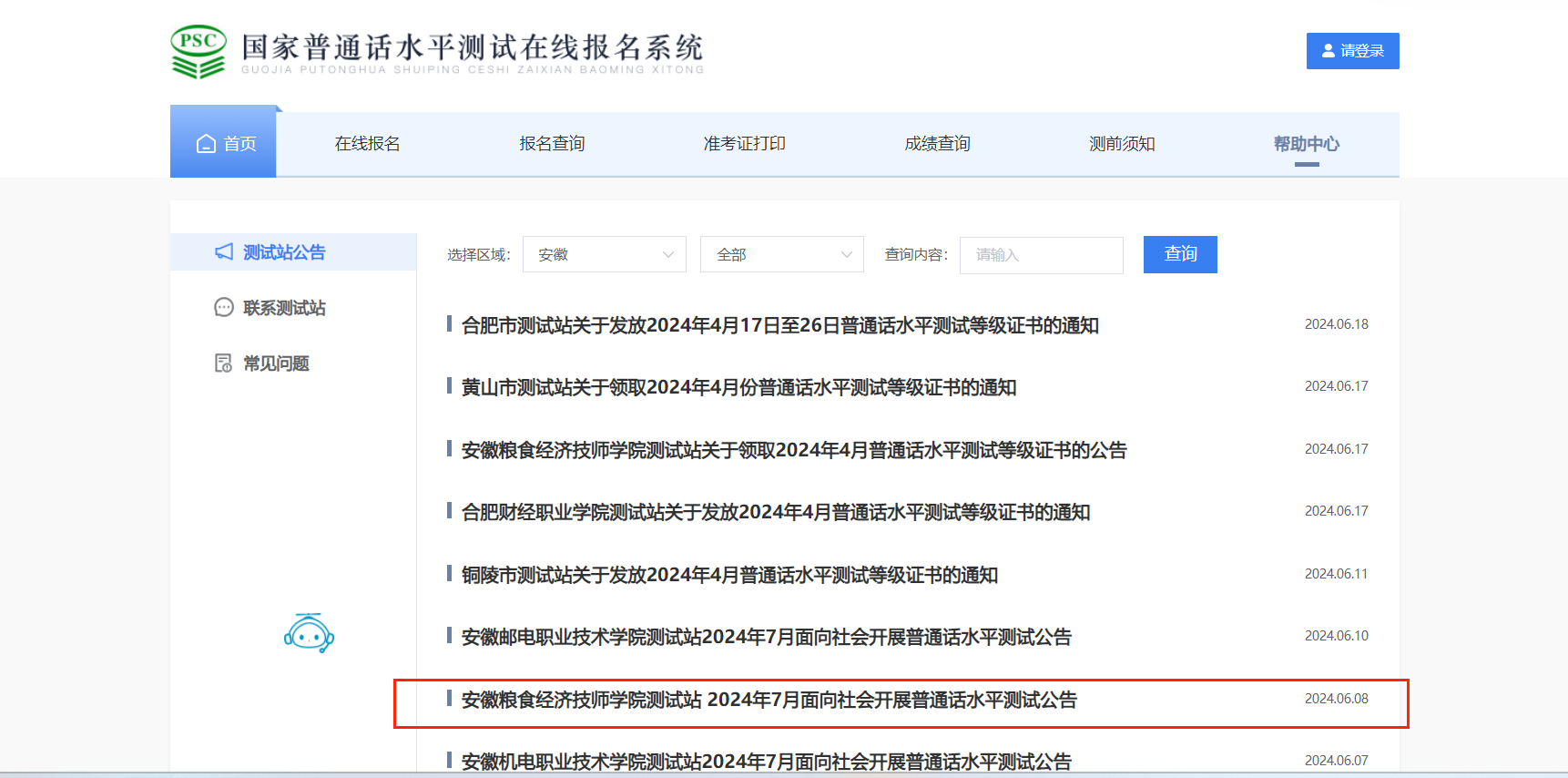This screenshot has width=1568, height=778.
Task: Open the 安徽 region dropdown
Action: click(x=605, y=255)
